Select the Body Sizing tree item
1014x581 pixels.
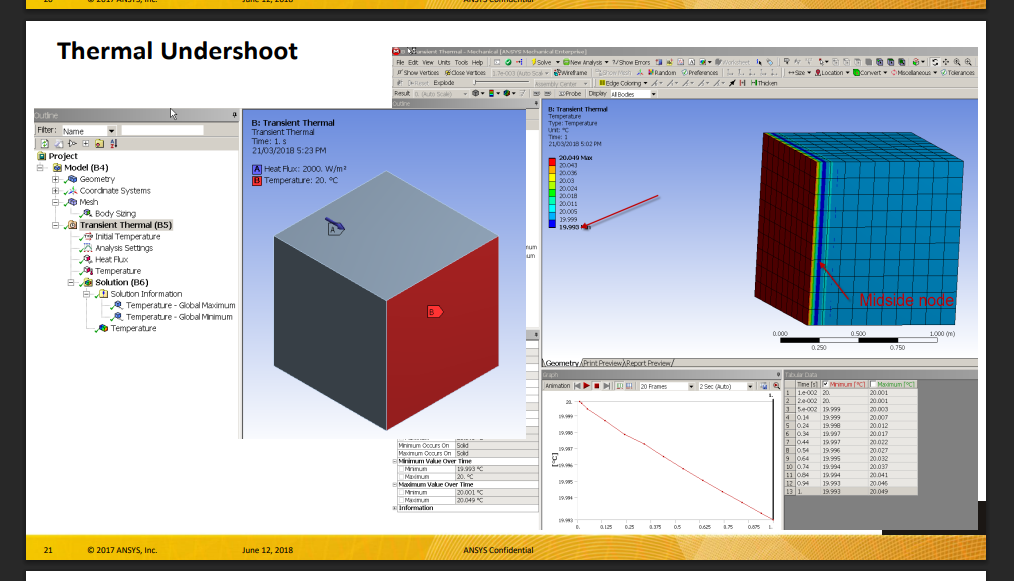click(115, 214)
